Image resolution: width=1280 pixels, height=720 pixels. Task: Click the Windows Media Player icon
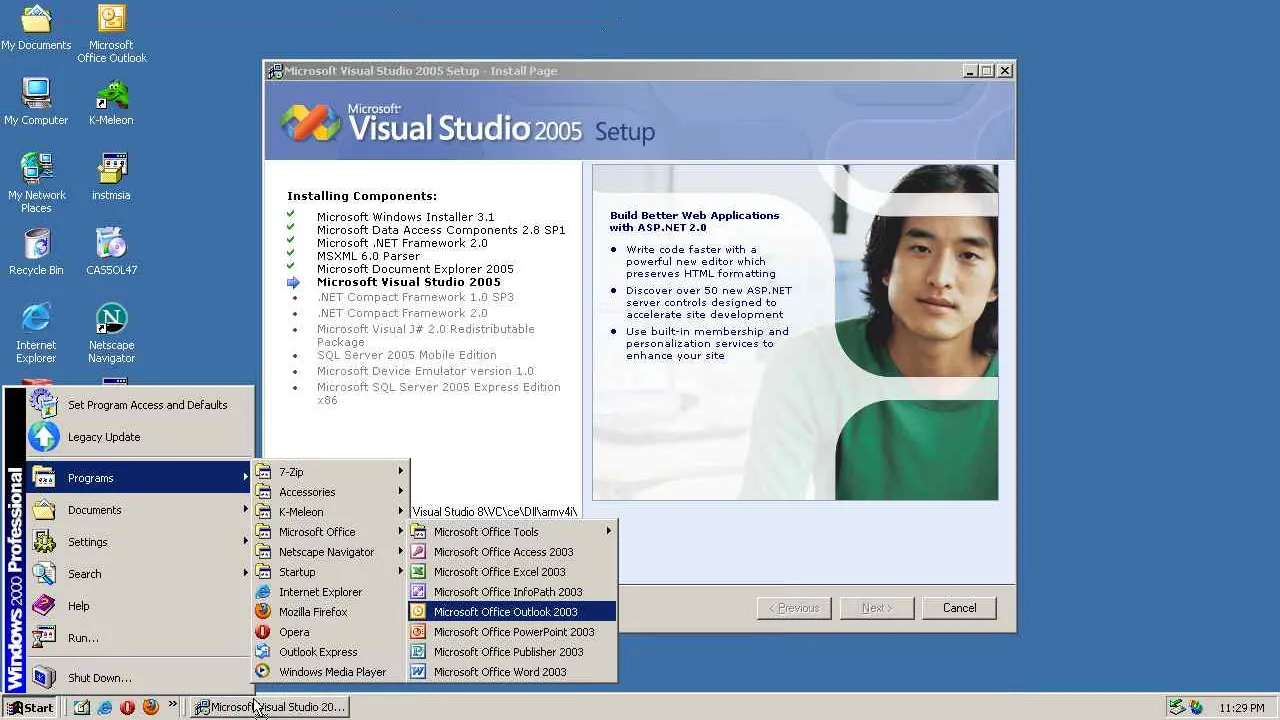click(263, 671)
